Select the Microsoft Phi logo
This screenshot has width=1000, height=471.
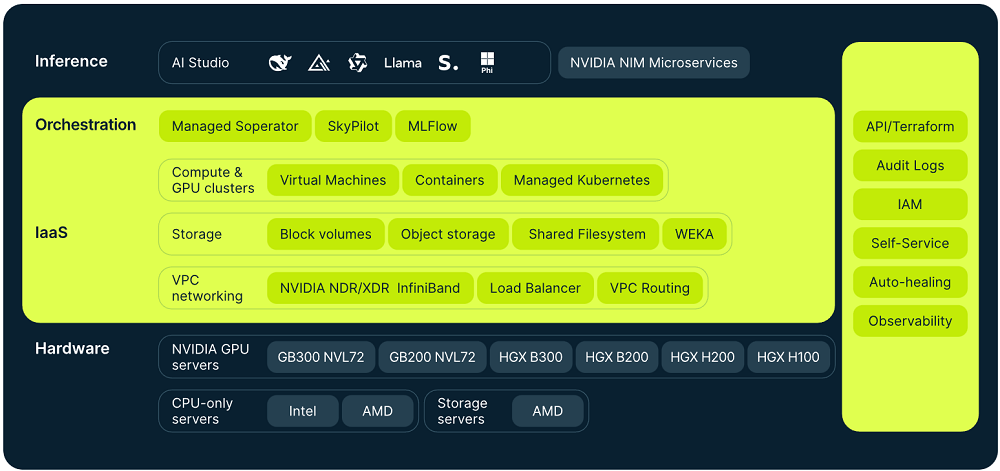point(487,63)
